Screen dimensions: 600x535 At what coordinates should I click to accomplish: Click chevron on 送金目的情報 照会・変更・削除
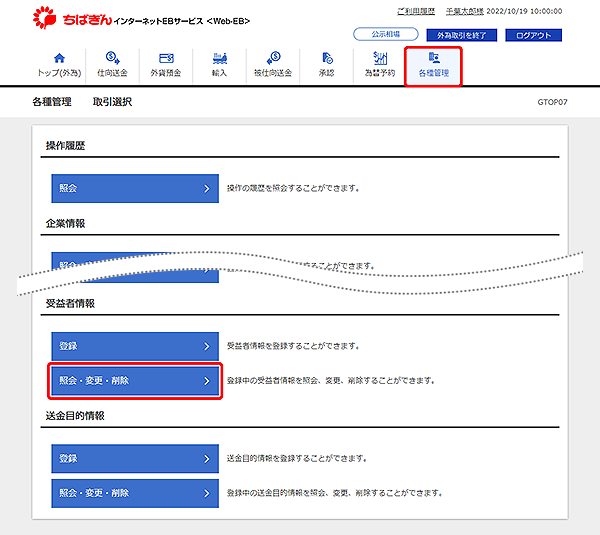(207, 493)
